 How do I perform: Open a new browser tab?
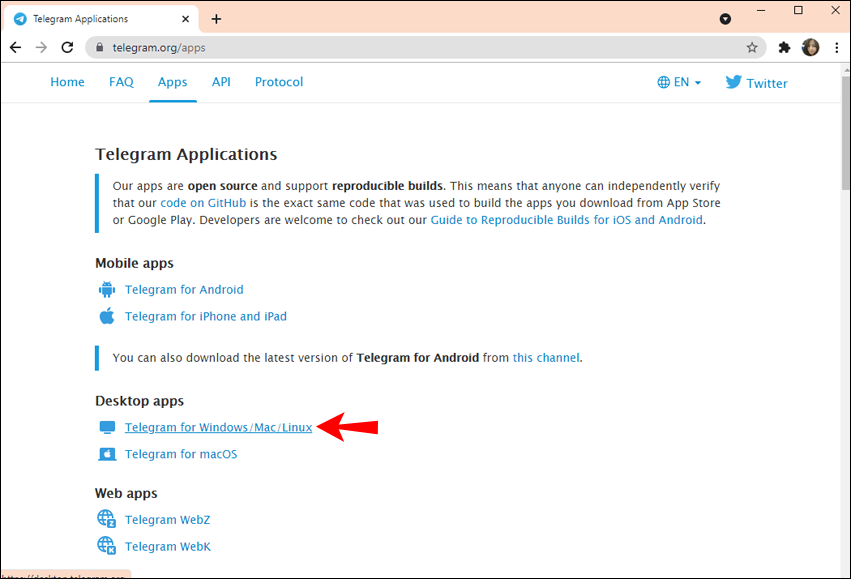[x=216, y=19]
